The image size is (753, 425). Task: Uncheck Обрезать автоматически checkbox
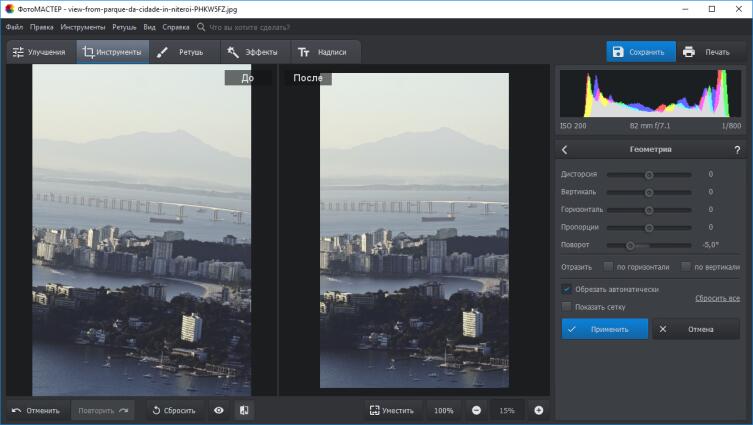coord(567,289)
